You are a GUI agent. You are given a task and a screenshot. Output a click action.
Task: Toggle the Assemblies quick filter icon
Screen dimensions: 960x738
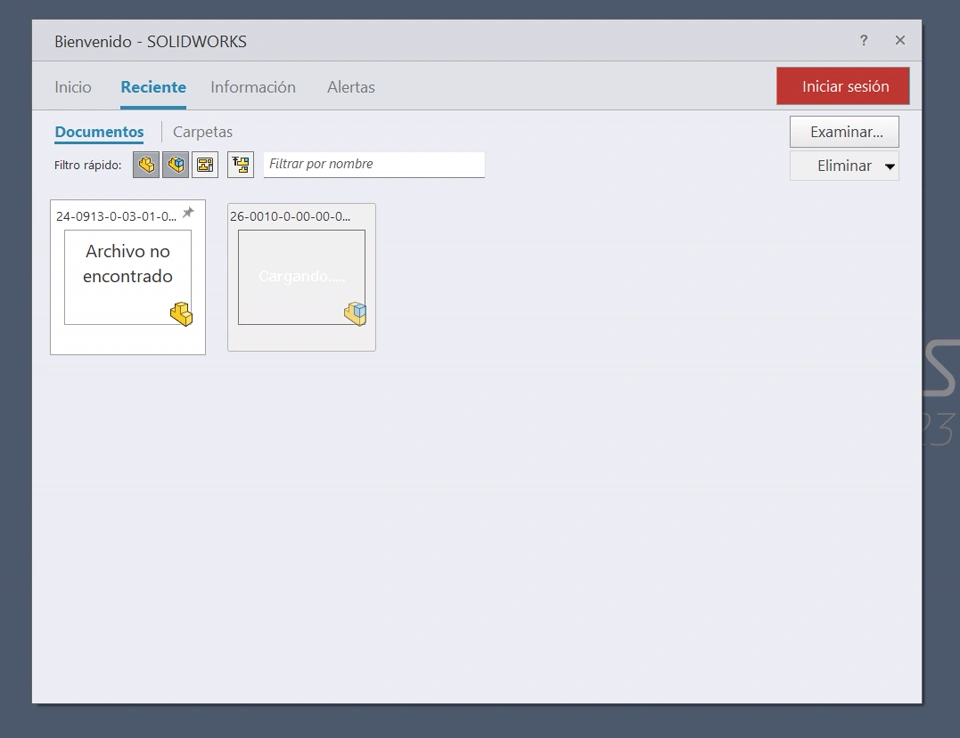(x=176, y=165)
